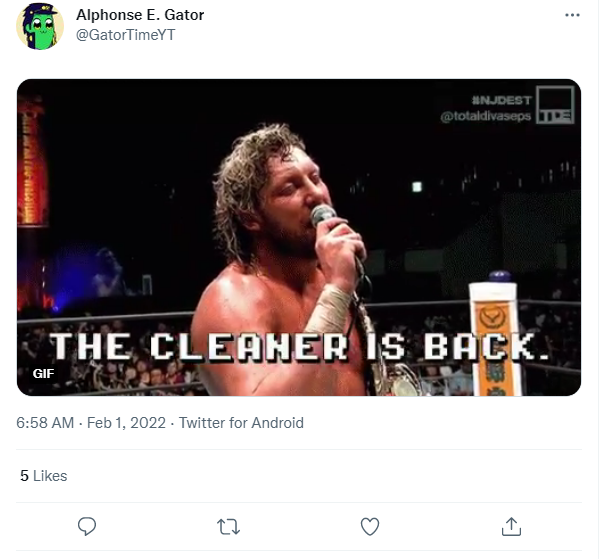Click the TDE logo box in GIF corner
The height and width of the screenshot is (559, 600).
pyautogui.click(x=555, y=105)
